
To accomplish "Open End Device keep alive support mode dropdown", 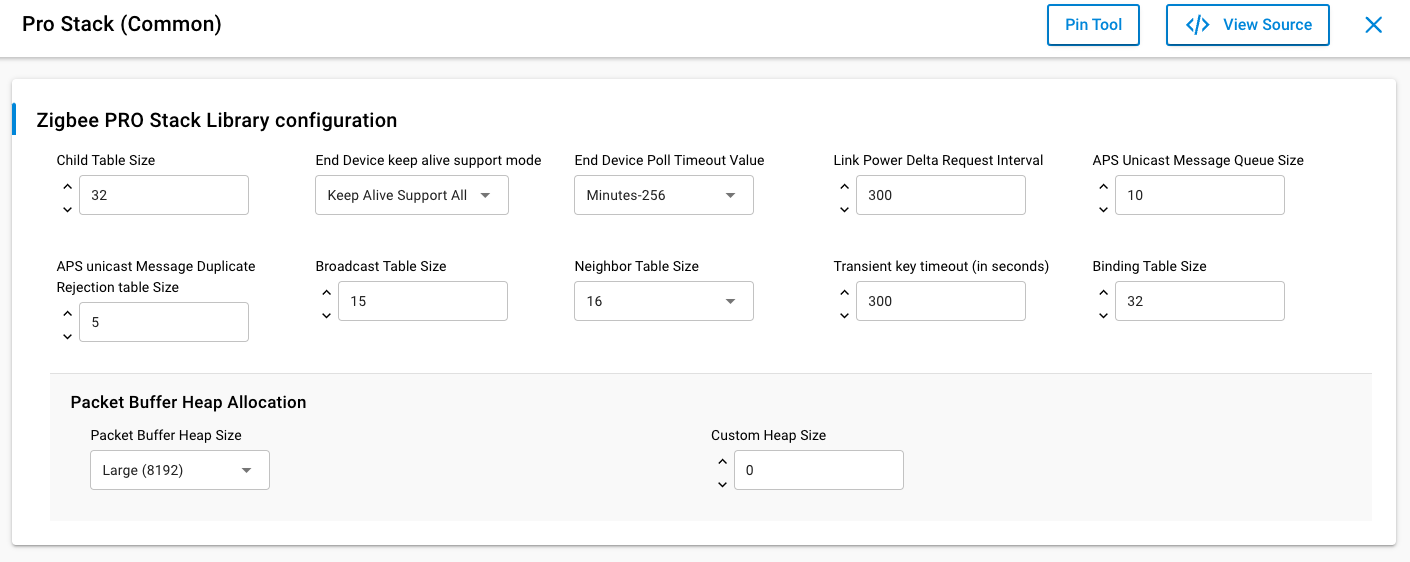I will coord(411,195).
